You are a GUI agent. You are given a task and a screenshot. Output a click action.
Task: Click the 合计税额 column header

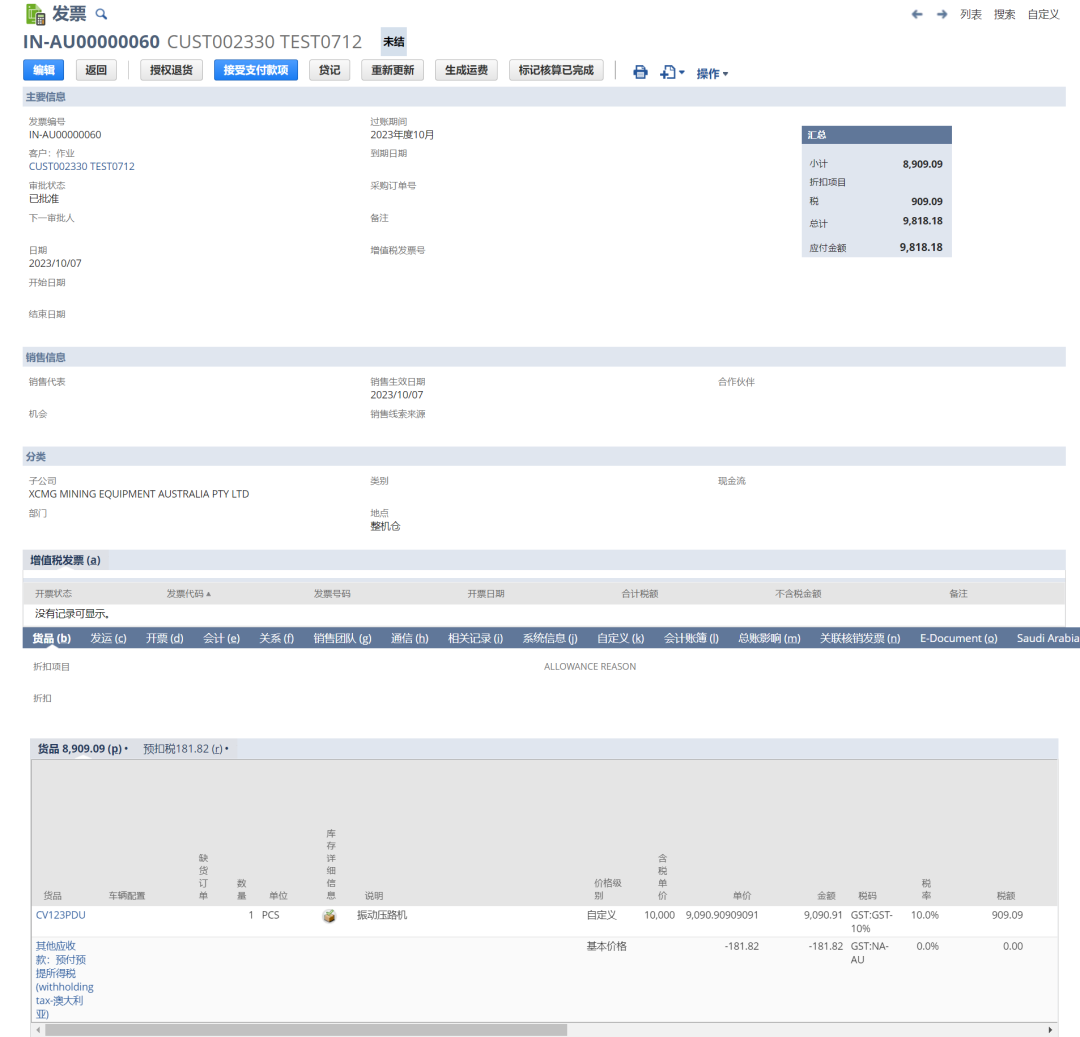coord(640,594)
